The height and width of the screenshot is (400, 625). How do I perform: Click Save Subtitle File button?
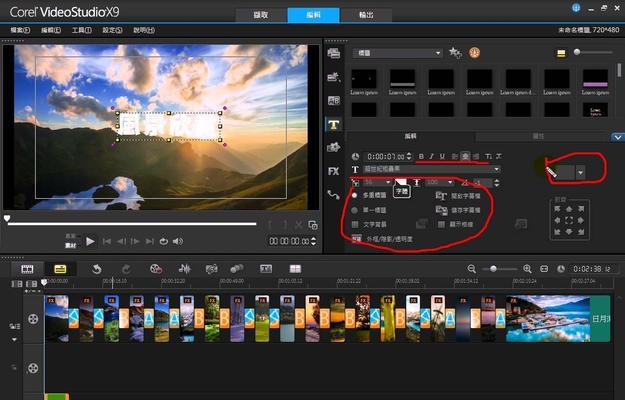pyautogui.click(x=458, y=210)
